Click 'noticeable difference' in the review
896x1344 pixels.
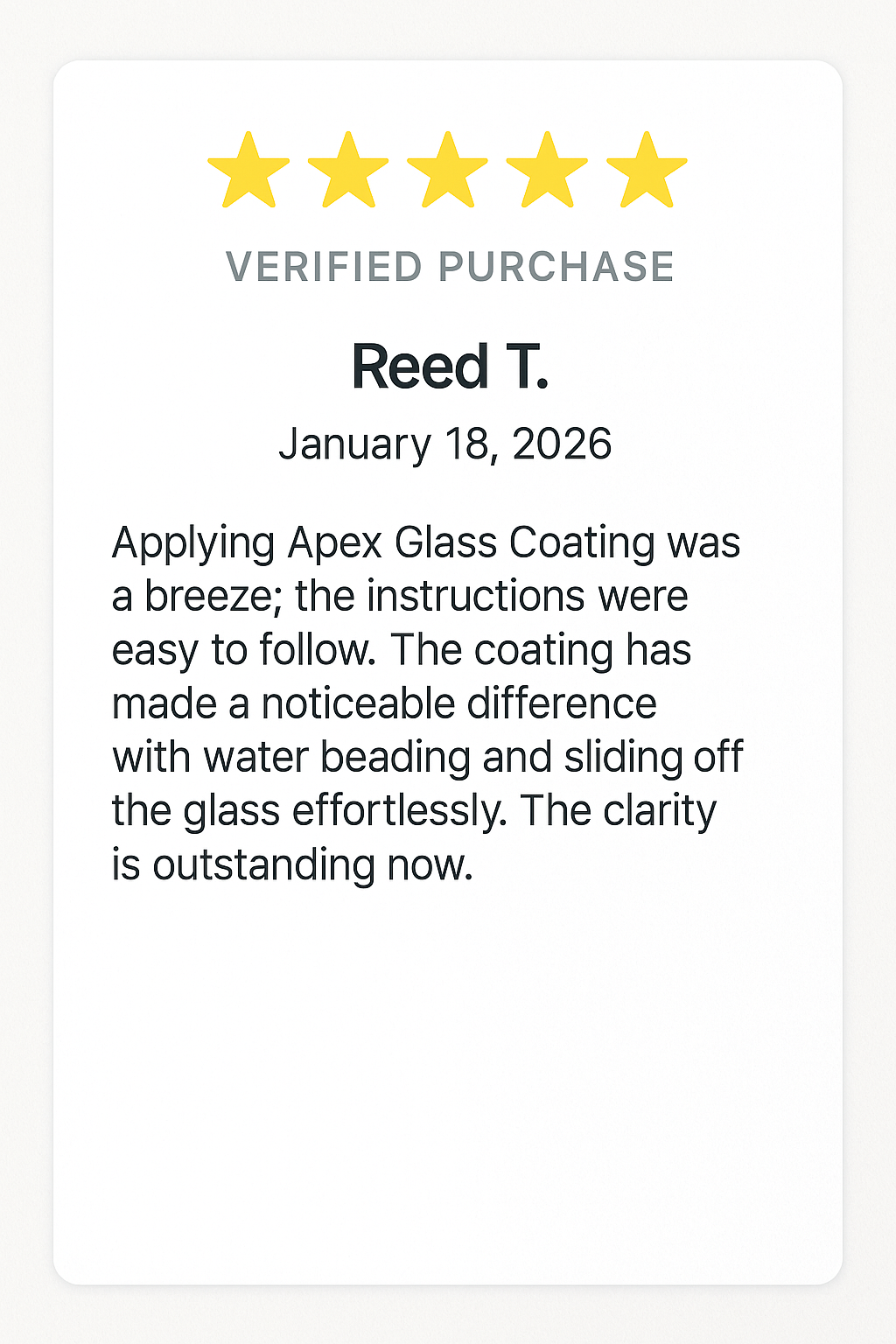click(x=458, y=703)
